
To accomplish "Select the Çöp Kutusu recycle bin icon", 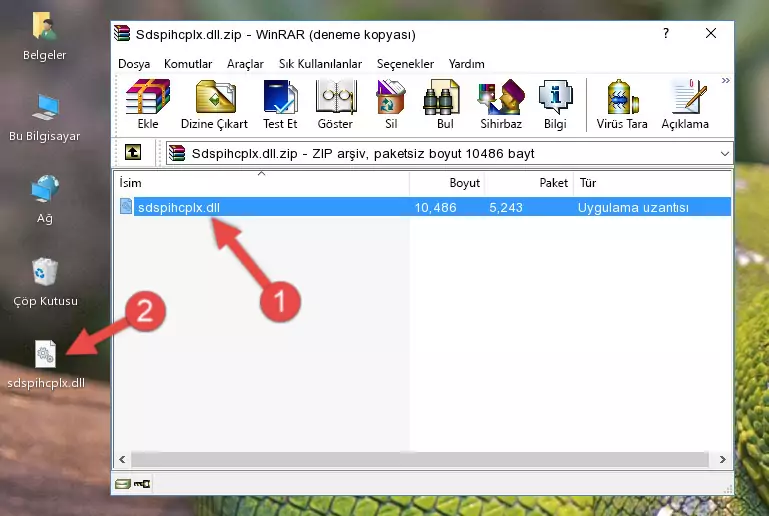I will coord(45,282).
